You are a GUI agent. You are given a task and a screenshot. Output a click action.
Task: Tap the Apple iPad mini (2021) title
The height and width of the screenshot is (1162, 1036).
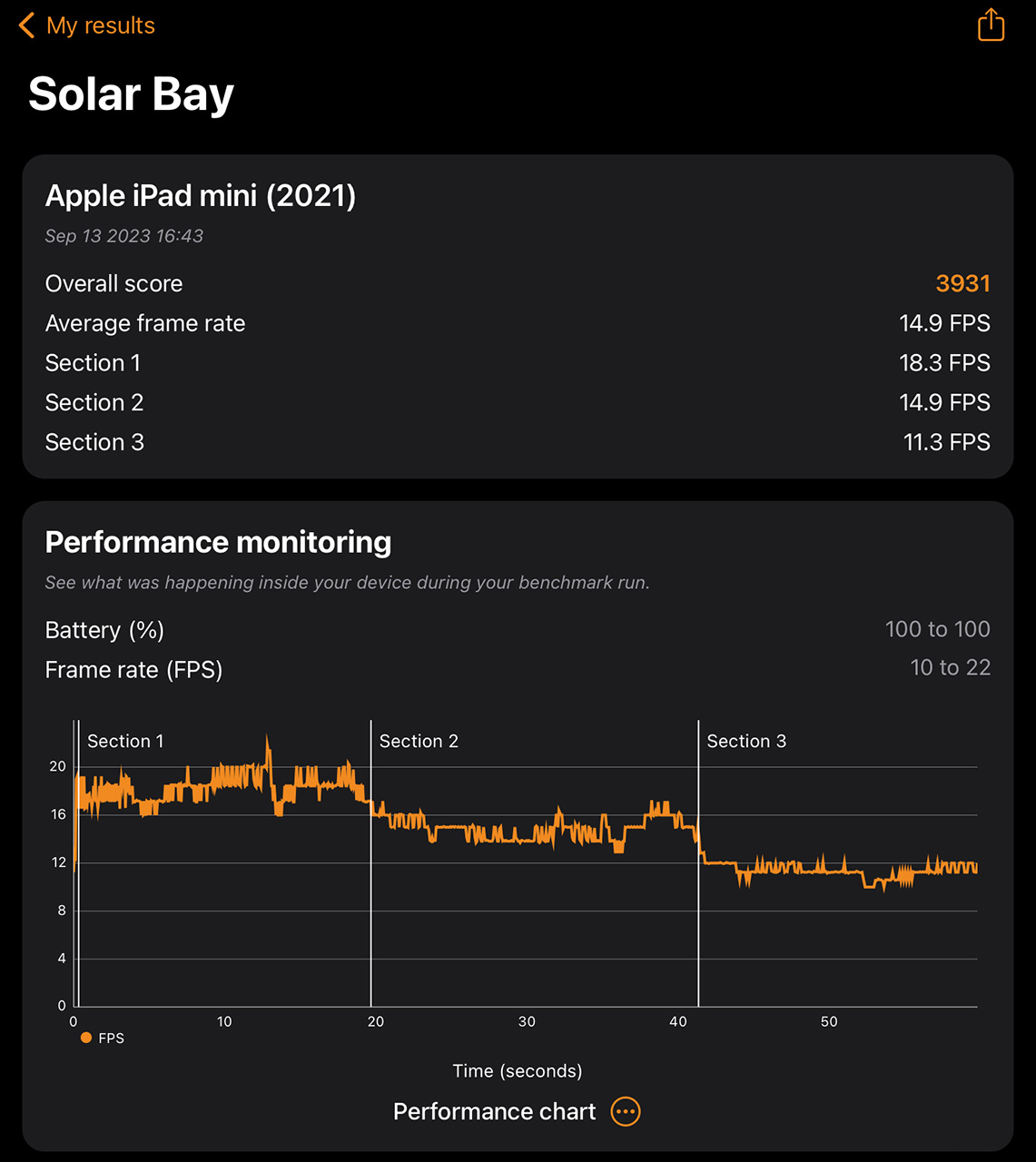point(201,195)
